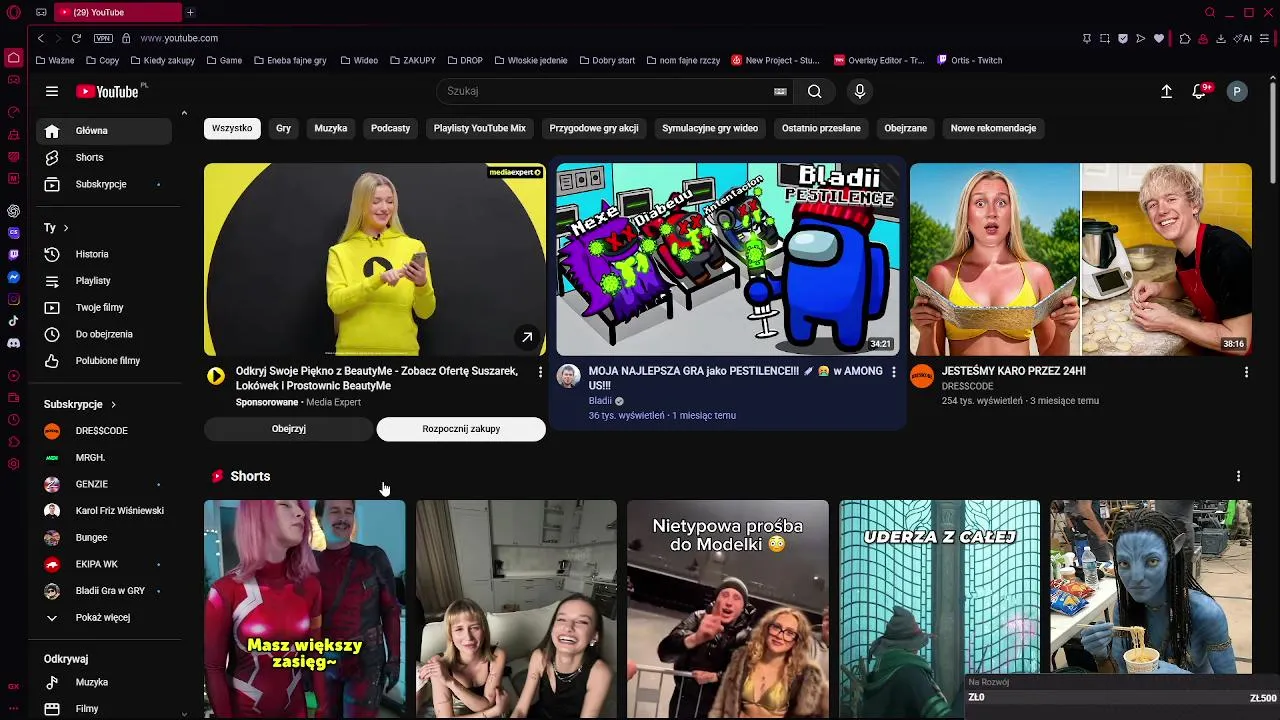
Task: Open a new browser tab
Action: [190, 12]
